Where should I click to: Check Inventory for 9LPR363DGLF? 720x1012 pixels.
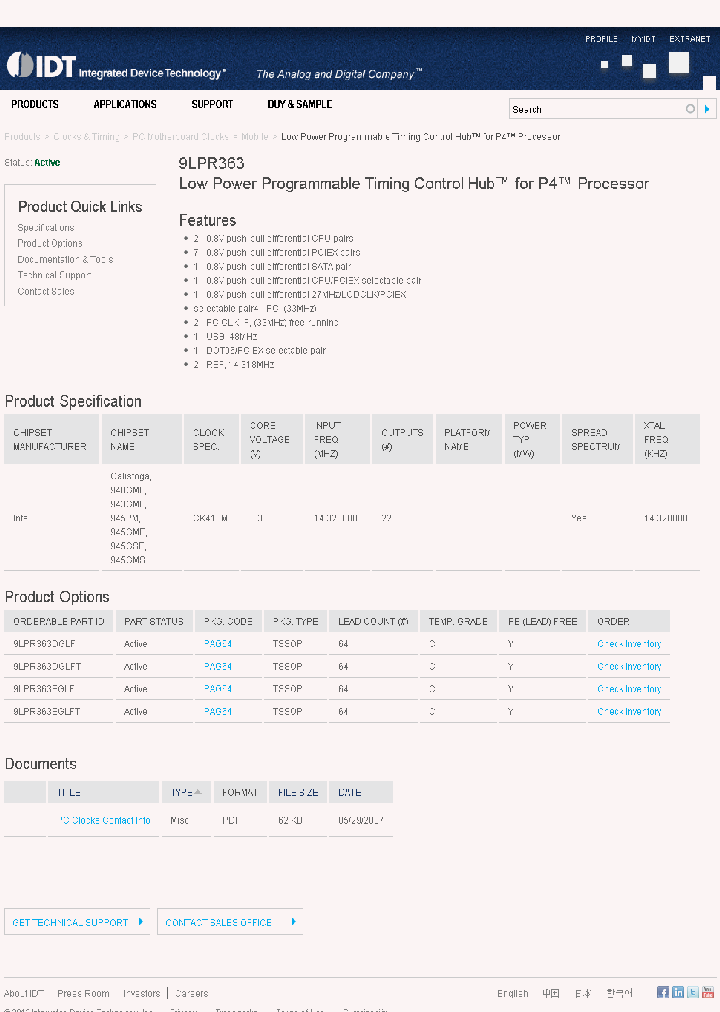pyautogui.click(x=629, y=643)
